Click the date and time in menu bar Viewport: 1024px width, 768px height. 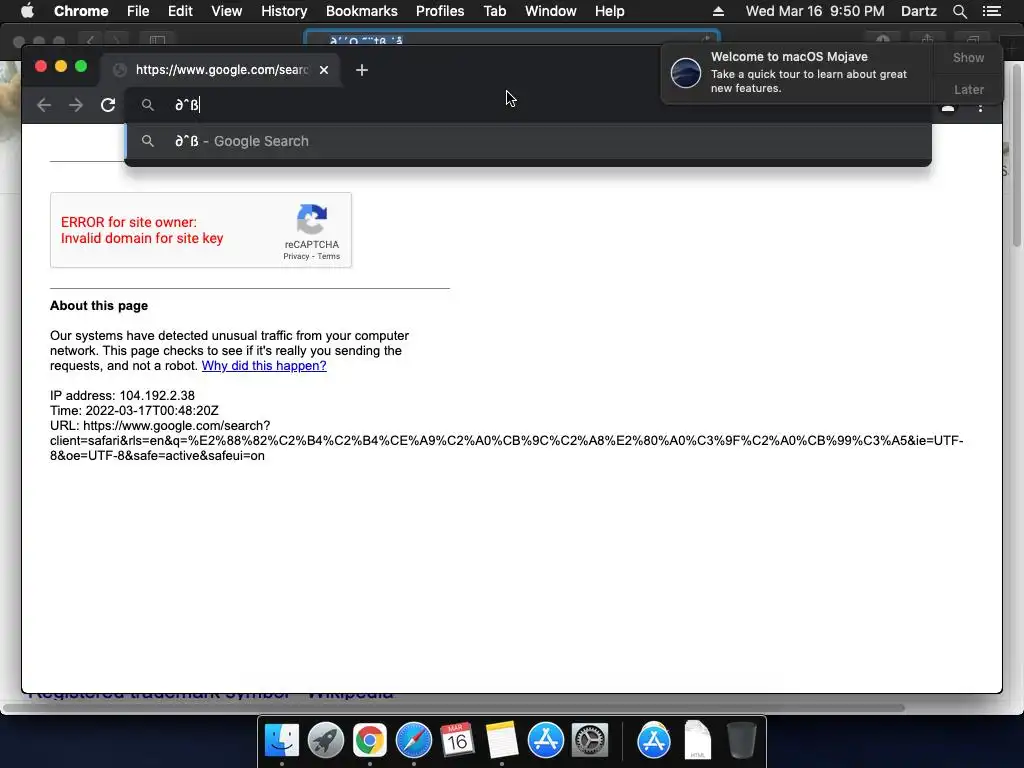point(815,11)
